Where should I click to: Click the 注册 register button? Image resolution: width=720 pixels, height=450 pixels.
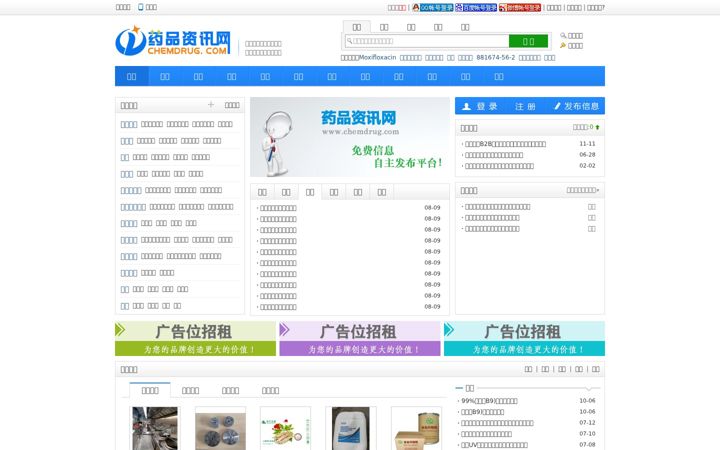click(525, 106)
